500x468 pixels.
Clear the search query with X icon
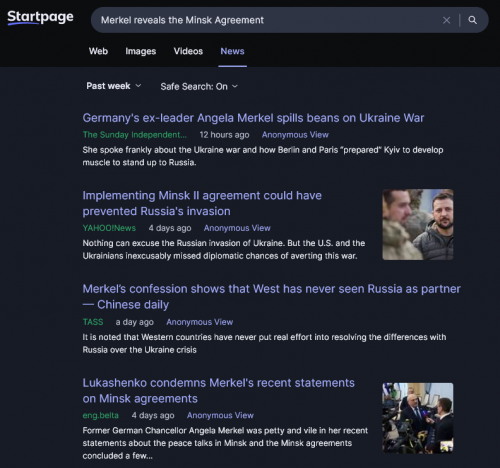click(446, 20)
